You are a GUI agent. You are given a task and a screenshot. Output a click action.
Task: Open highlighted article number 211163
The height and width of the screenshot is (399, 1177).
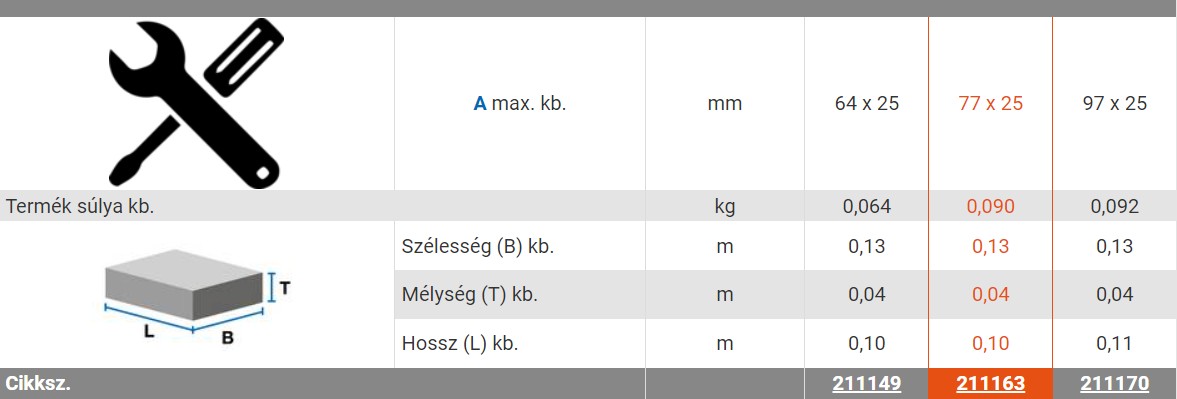(990, 384)
